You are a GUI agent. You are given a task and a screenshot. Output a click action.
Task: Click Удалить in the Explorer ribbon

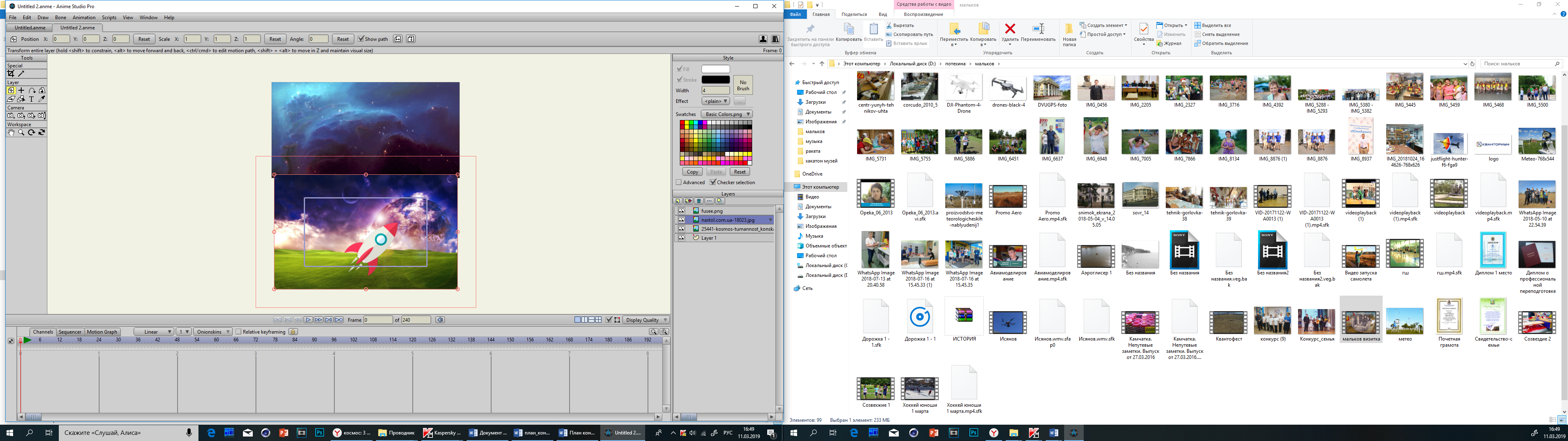(x=1010, y=34)
